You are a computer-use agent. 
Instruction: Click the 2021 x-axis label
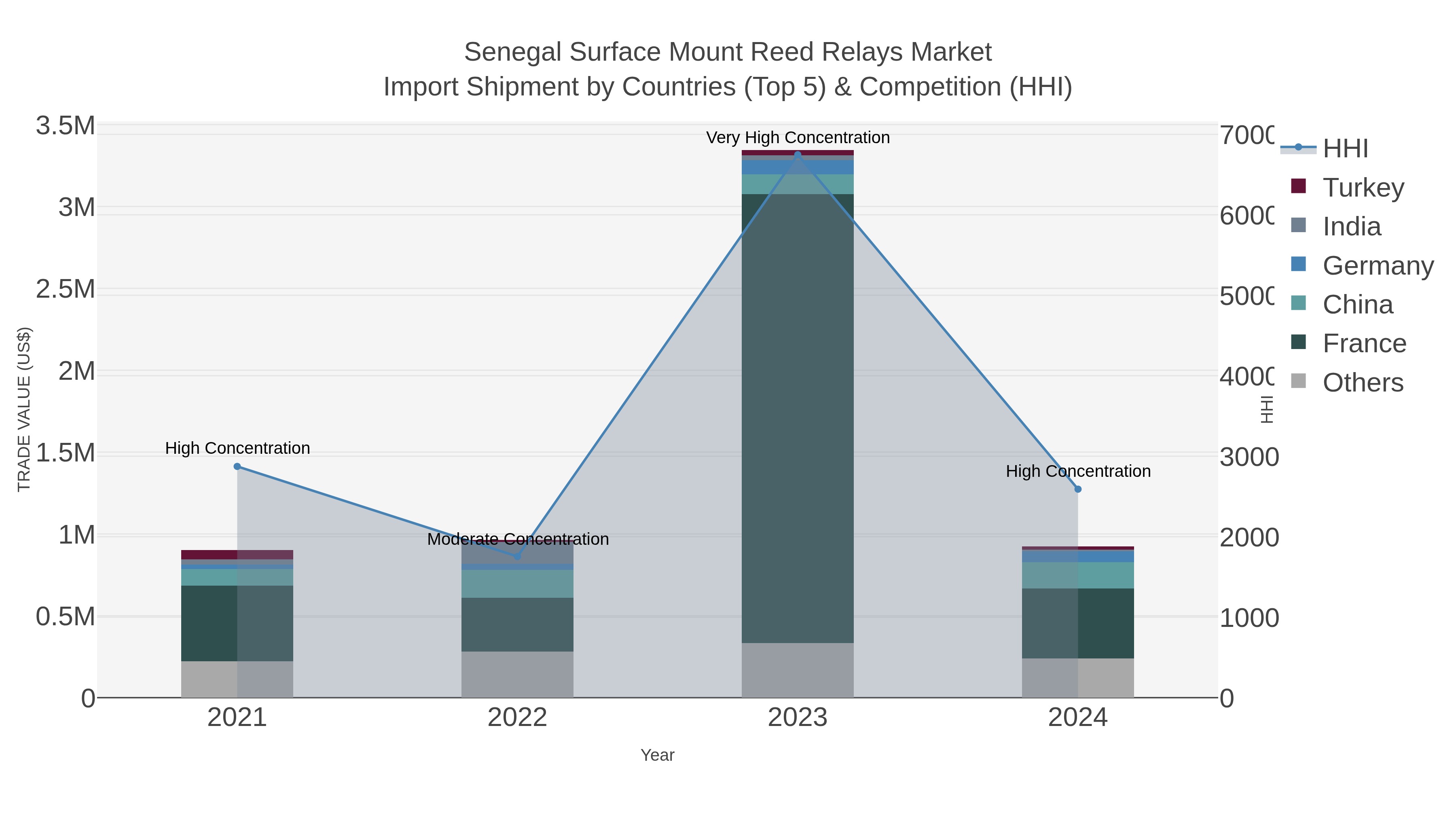click(237, 718)
